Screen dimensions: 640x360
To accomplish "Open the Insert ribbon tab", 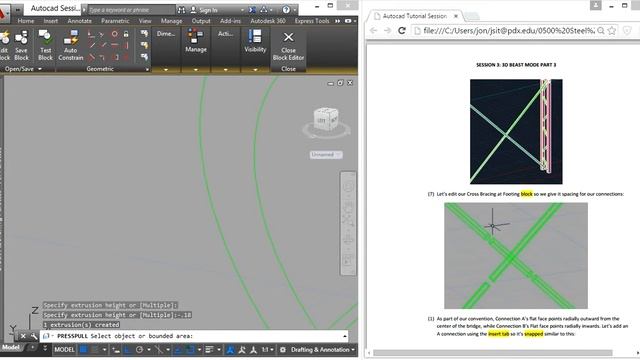I will 51,21.
